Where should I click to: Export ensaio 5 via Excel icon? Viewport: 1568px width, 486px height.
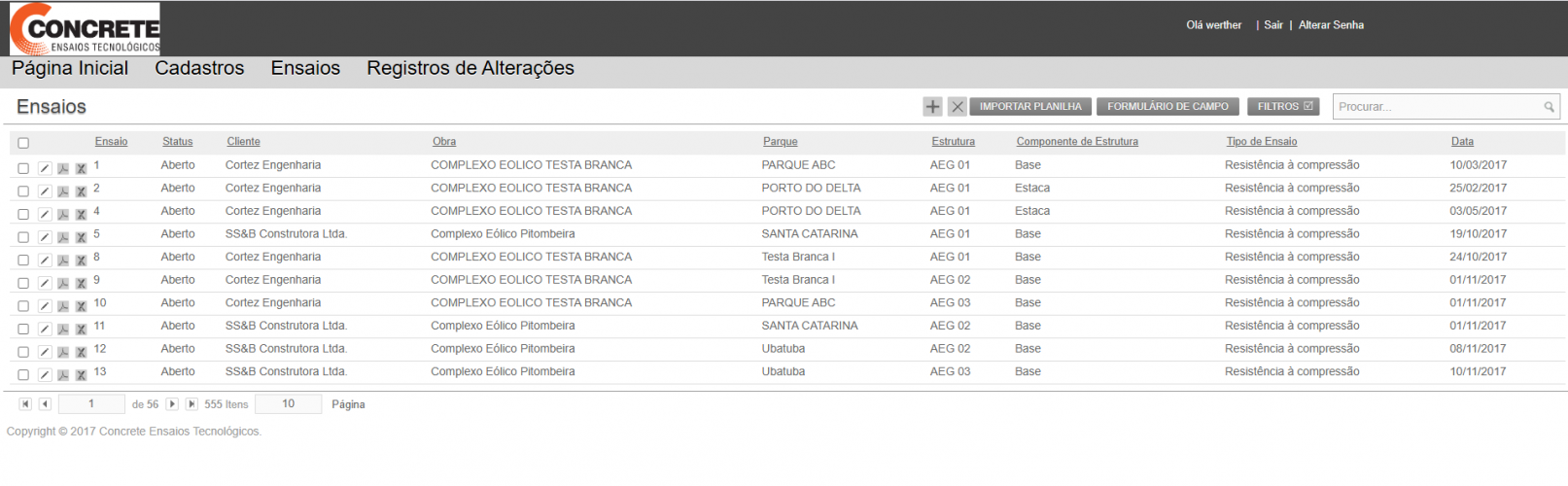pyautogui.click(x=81, y=237)
